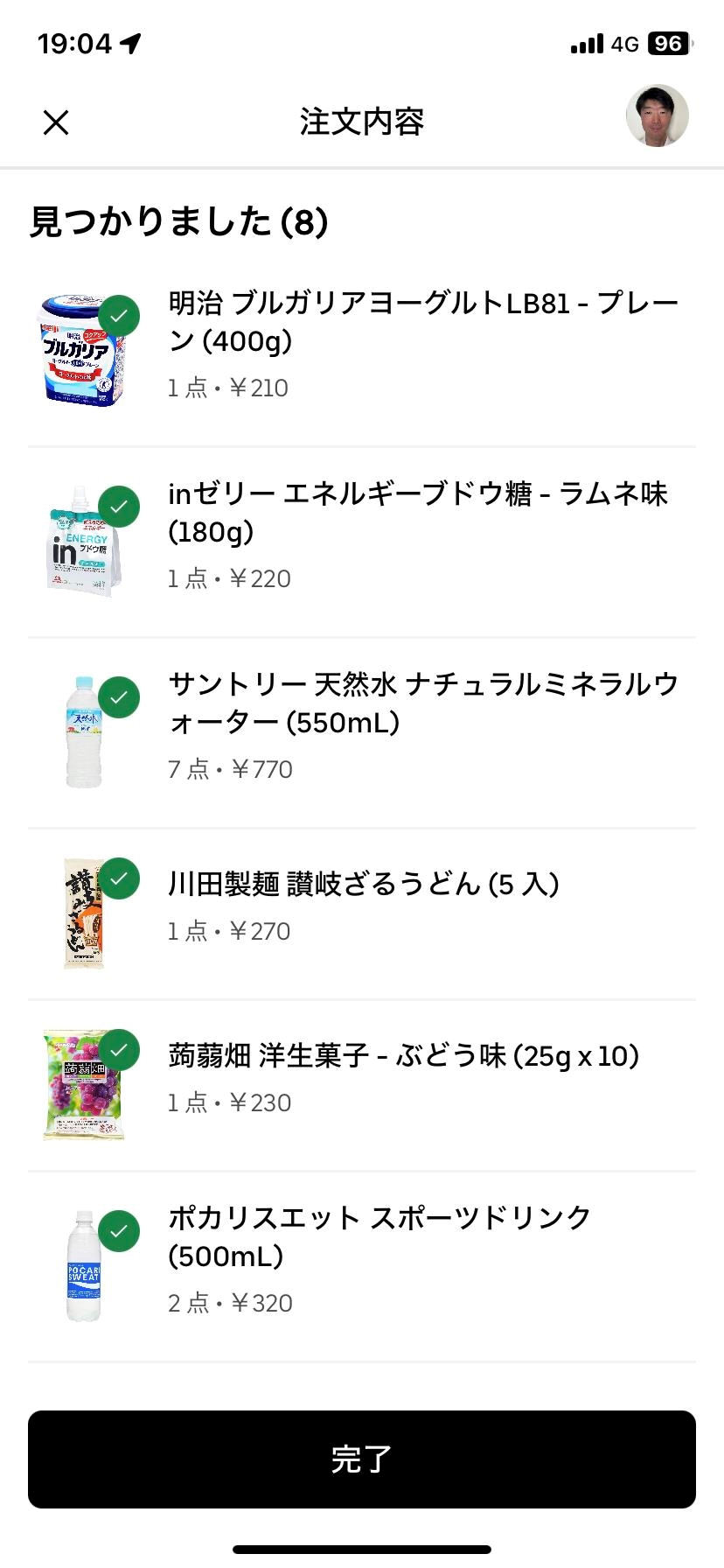Tap the Sanuki udon package image

[x=83, y=913]
